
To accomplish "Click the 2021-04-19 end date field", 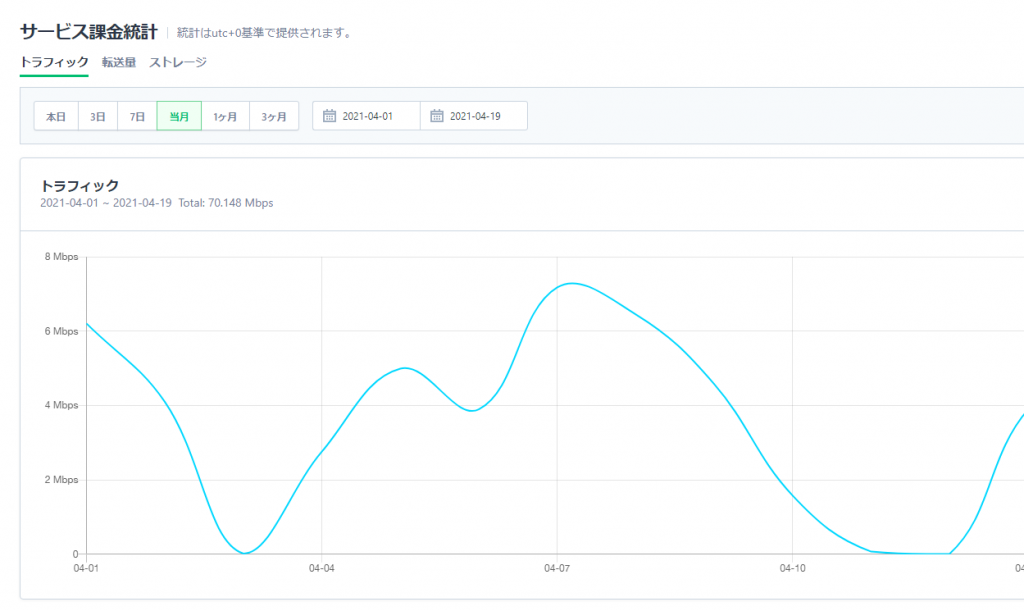I will pyautogui.click(x=475, y=116).
